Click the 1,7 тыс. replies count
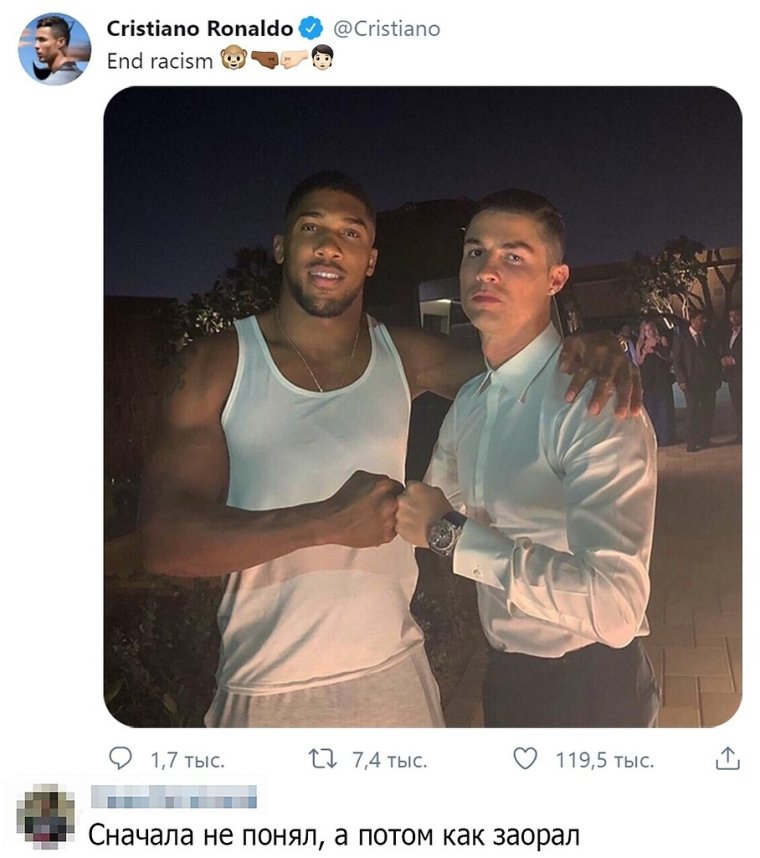This screenshot has height=858, width=760. (187, 761)
